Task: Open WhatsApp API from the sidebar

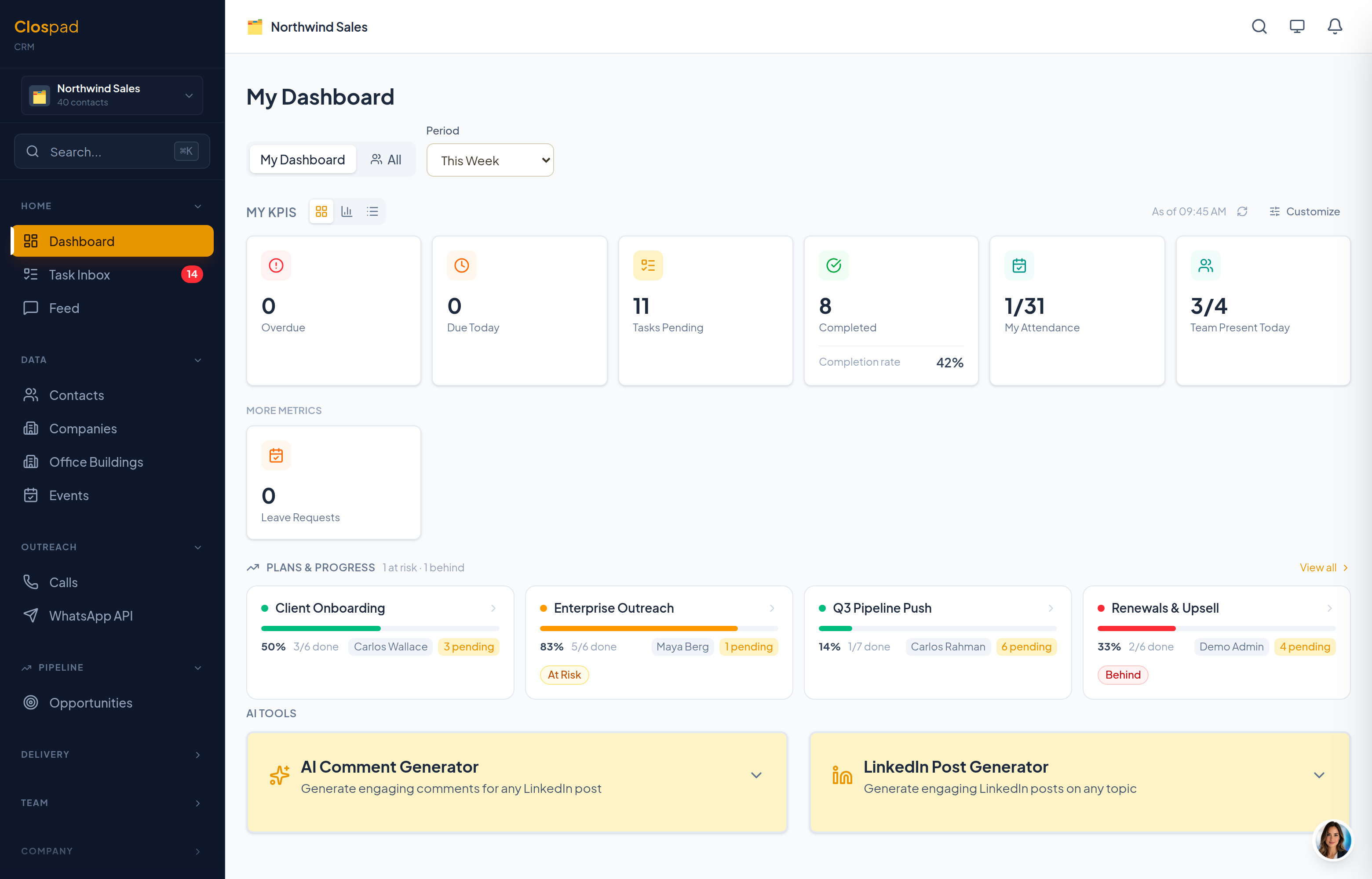Action: point(113,616)
